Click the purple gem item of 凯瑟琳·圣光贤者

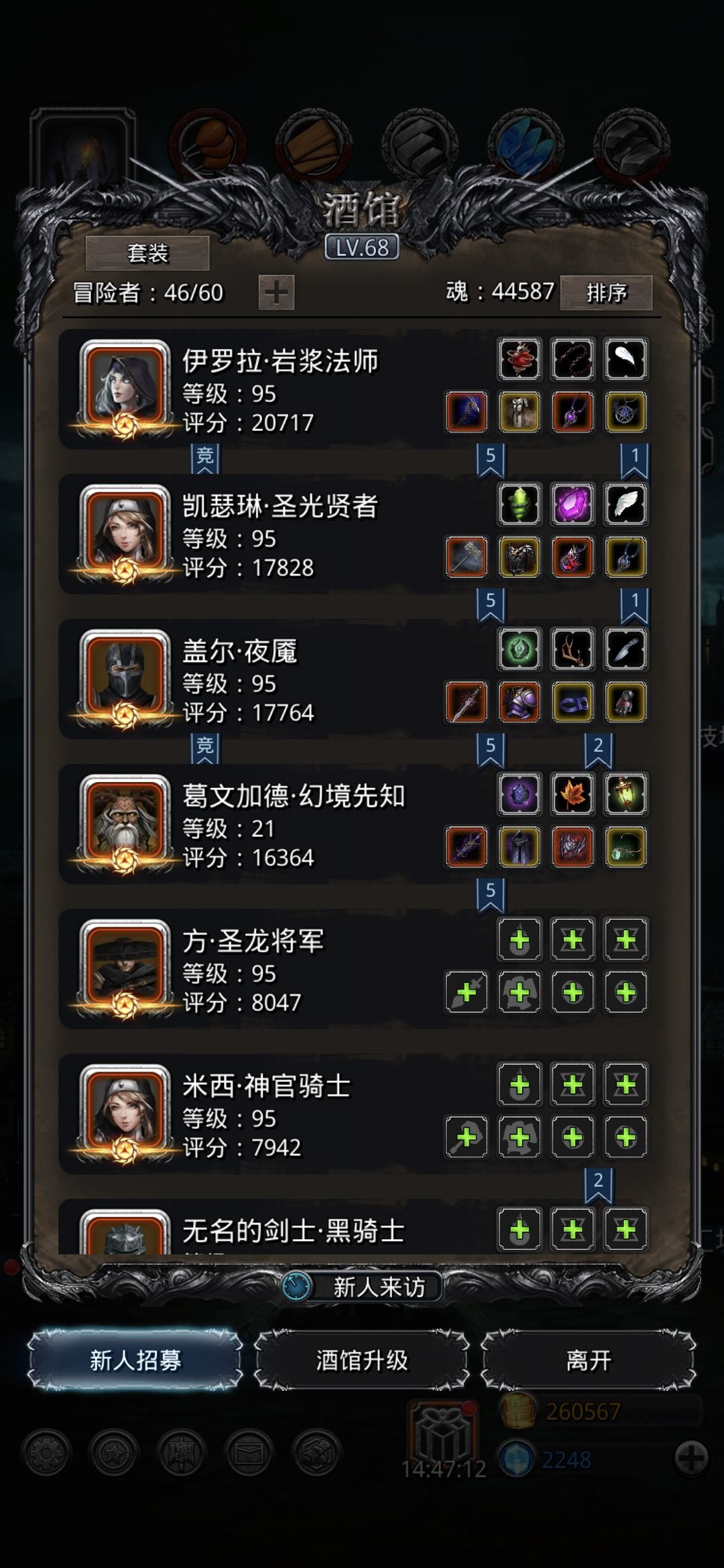tap(572, 504)
